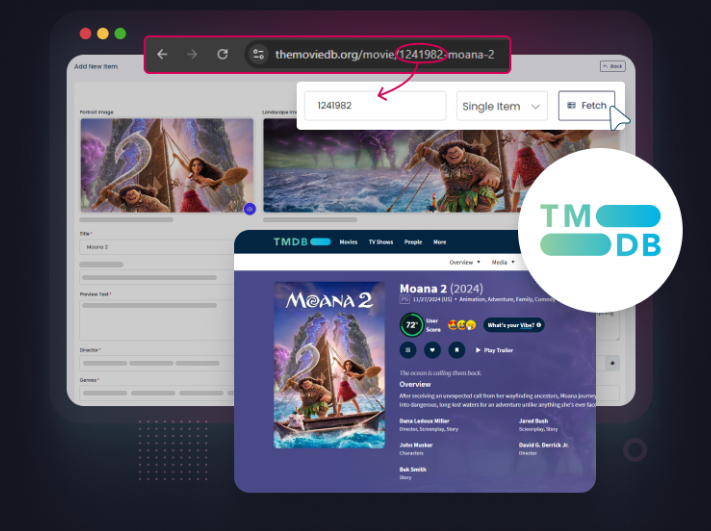Click the PG certification badge
Viewport: 711px width, 531px height.
[404, 299]
